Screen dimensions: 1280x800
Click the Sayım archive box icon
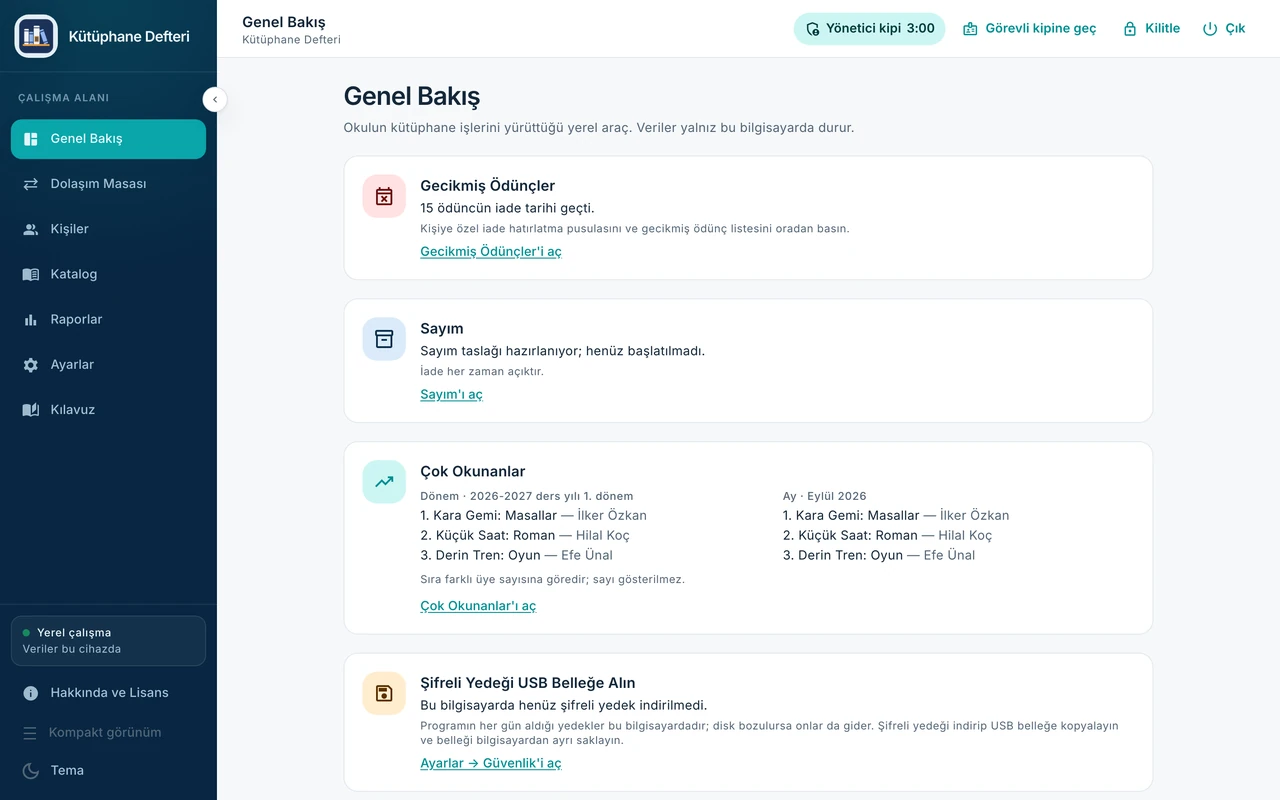pos(384,339)
